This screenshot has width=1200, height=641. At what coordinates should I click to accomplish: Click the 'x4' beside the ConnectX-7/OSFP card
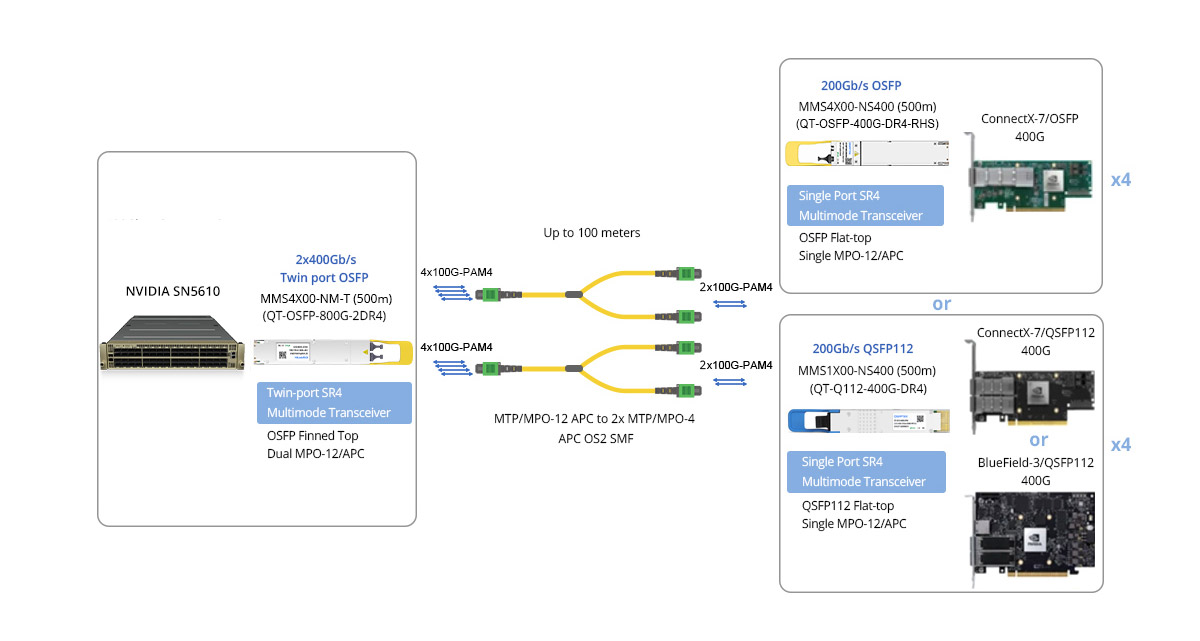pos(1121,181)
